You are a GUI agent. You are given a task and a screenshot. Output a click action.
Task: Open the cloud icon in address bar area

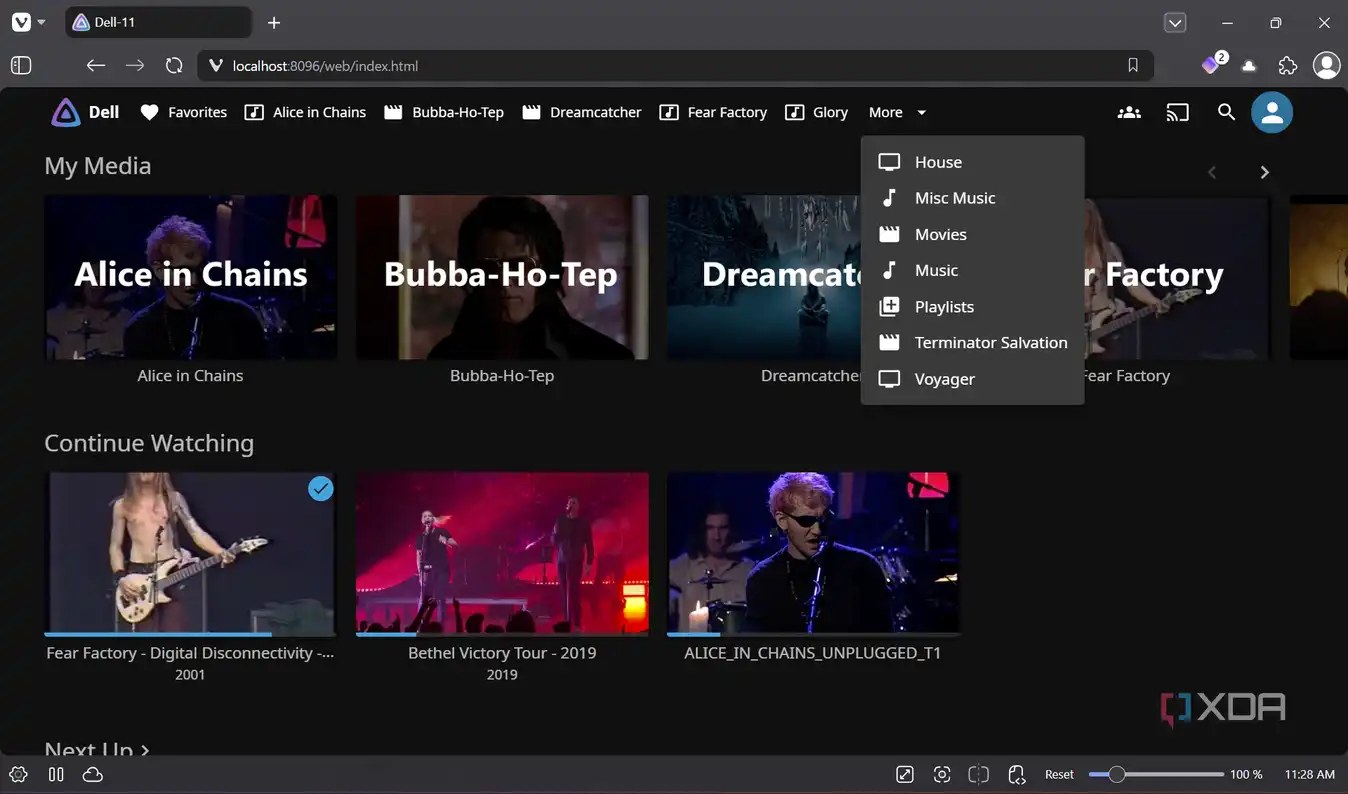pyautogui.click(x=1249, y=66)
